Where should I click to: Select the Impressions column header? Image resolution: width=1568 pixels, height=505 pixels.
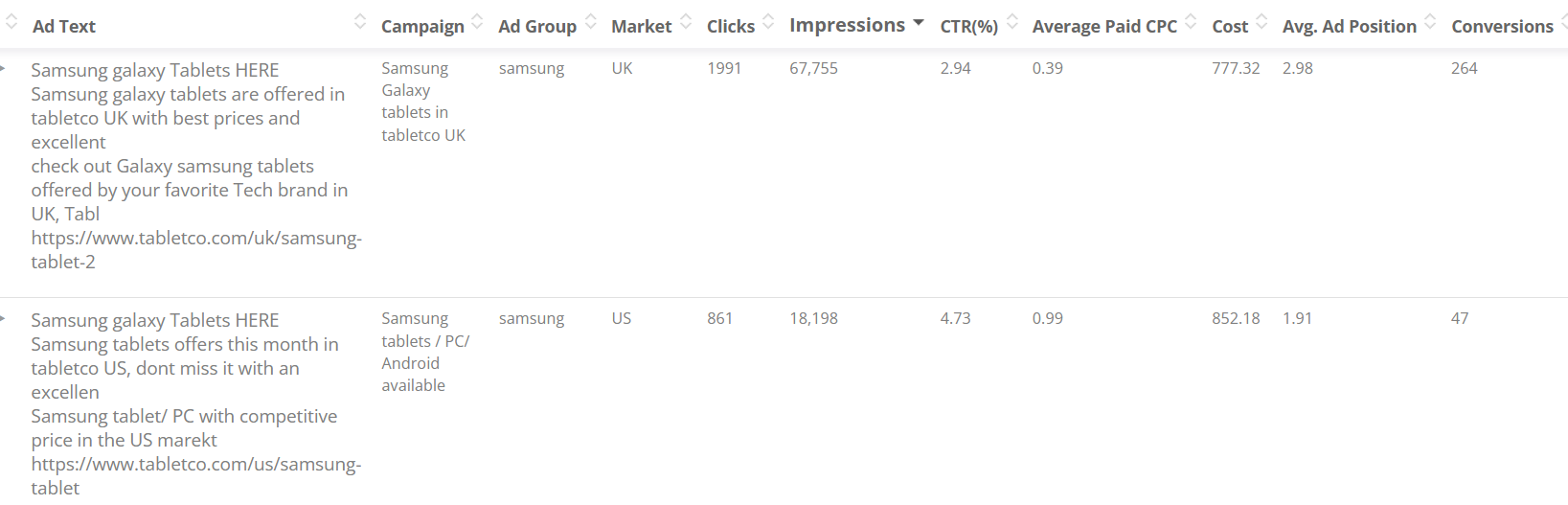pos(847,26)
